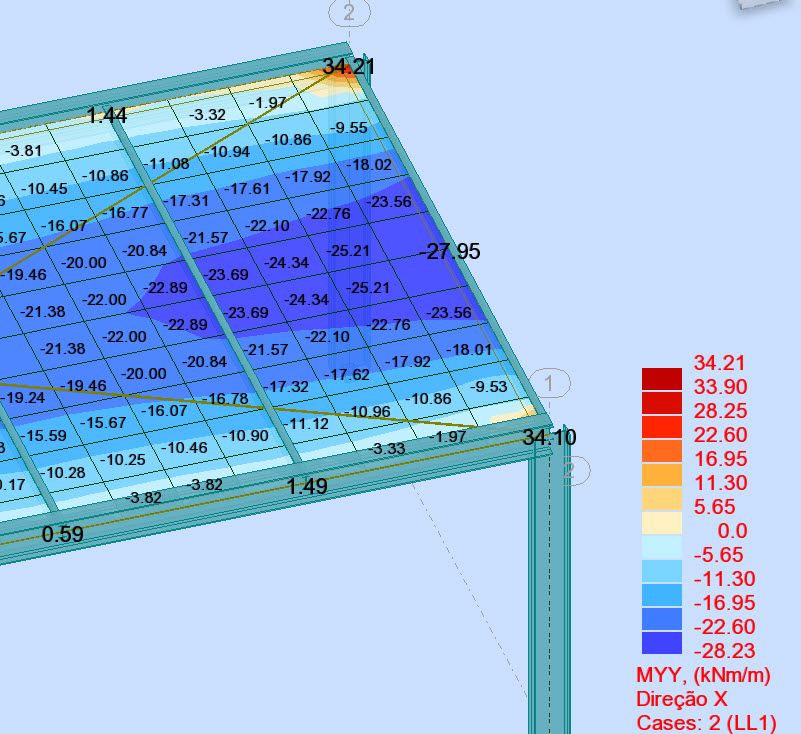The width and height of the screenshot is (801, 734).
Task: Click the -18.02 panel value
Action: (369, 164)
